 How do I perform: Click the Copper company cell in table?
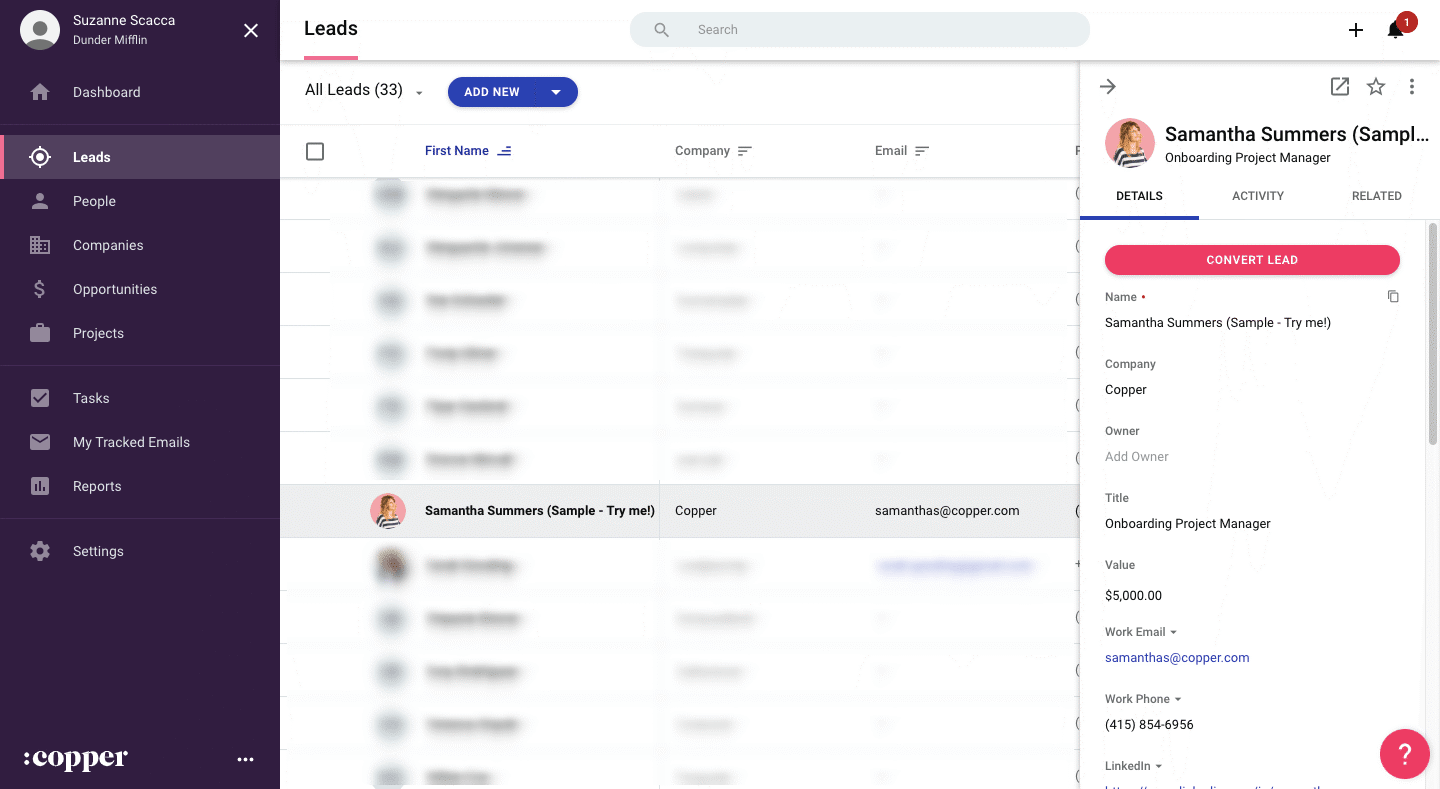(696, 511)
